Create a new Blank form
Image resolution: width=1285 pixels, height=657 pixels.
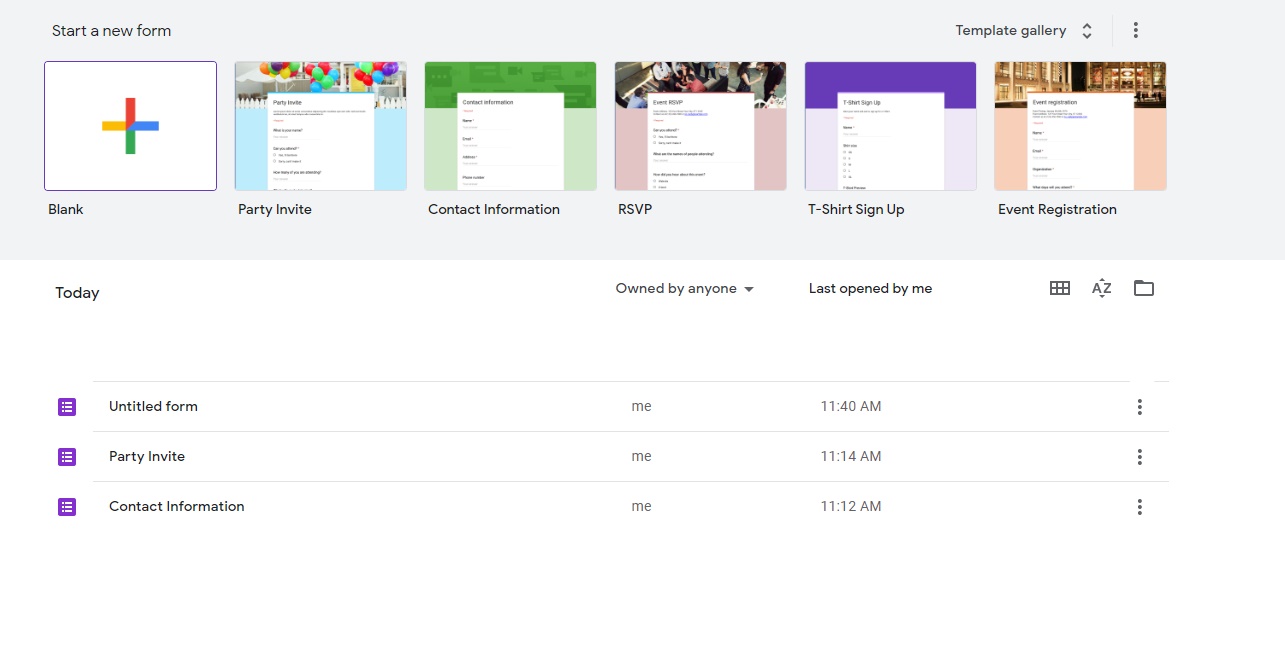click(130, 126)
